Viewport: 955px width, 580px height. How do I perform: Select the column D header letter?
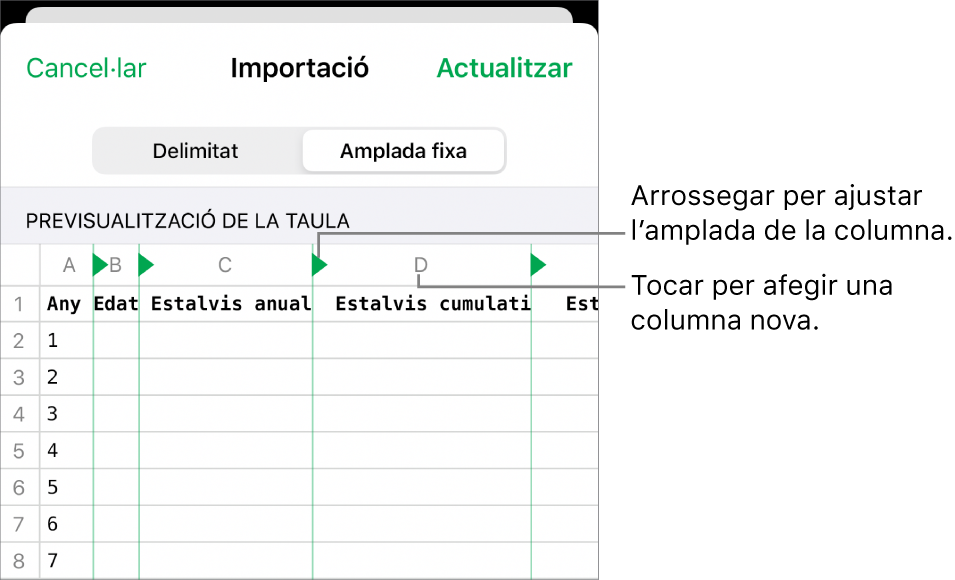pos(419,264)
